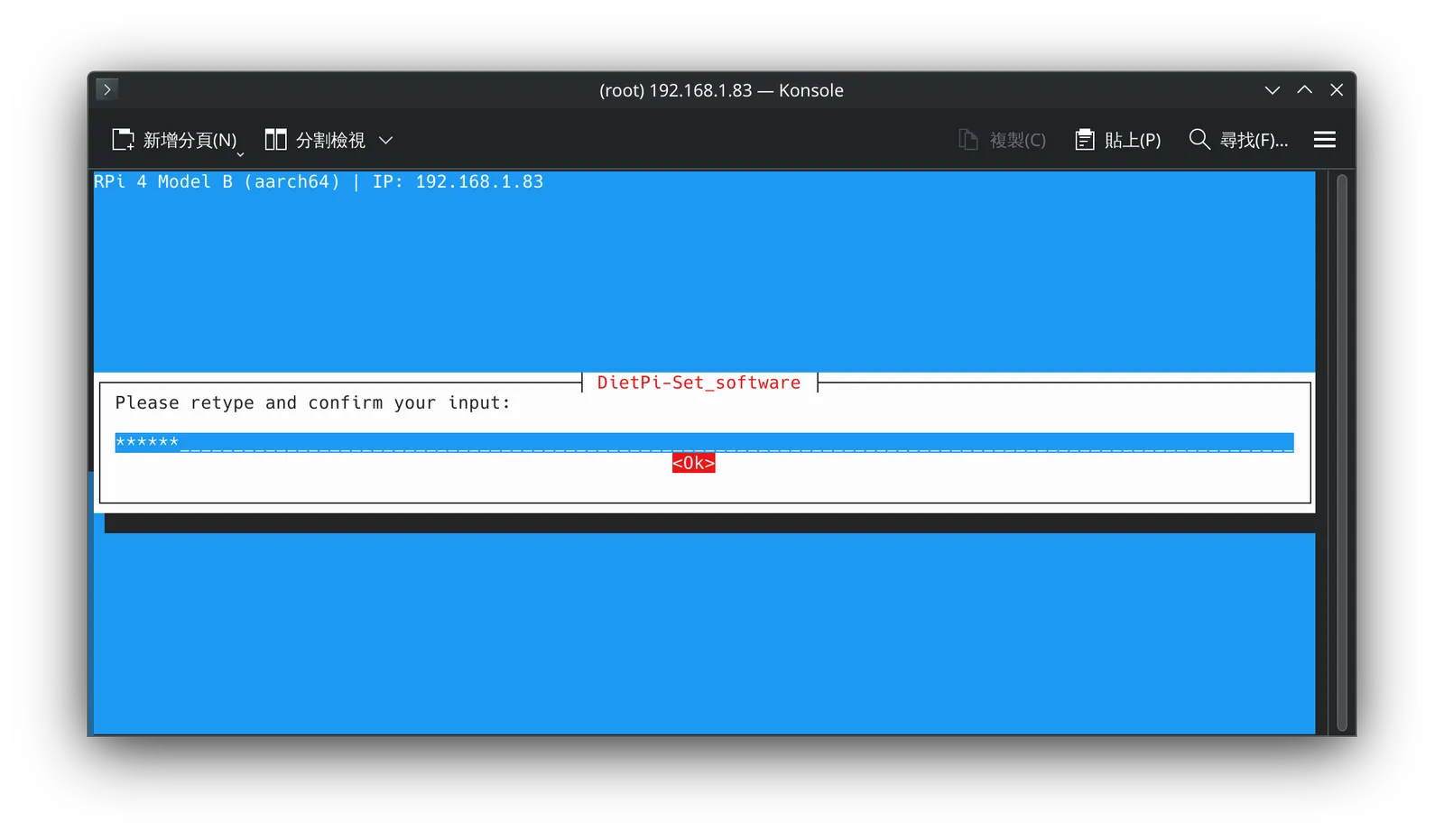Expand the split view chevron dropdown
Viewport: 1444px width, 840px height.
tap(386, 140)
